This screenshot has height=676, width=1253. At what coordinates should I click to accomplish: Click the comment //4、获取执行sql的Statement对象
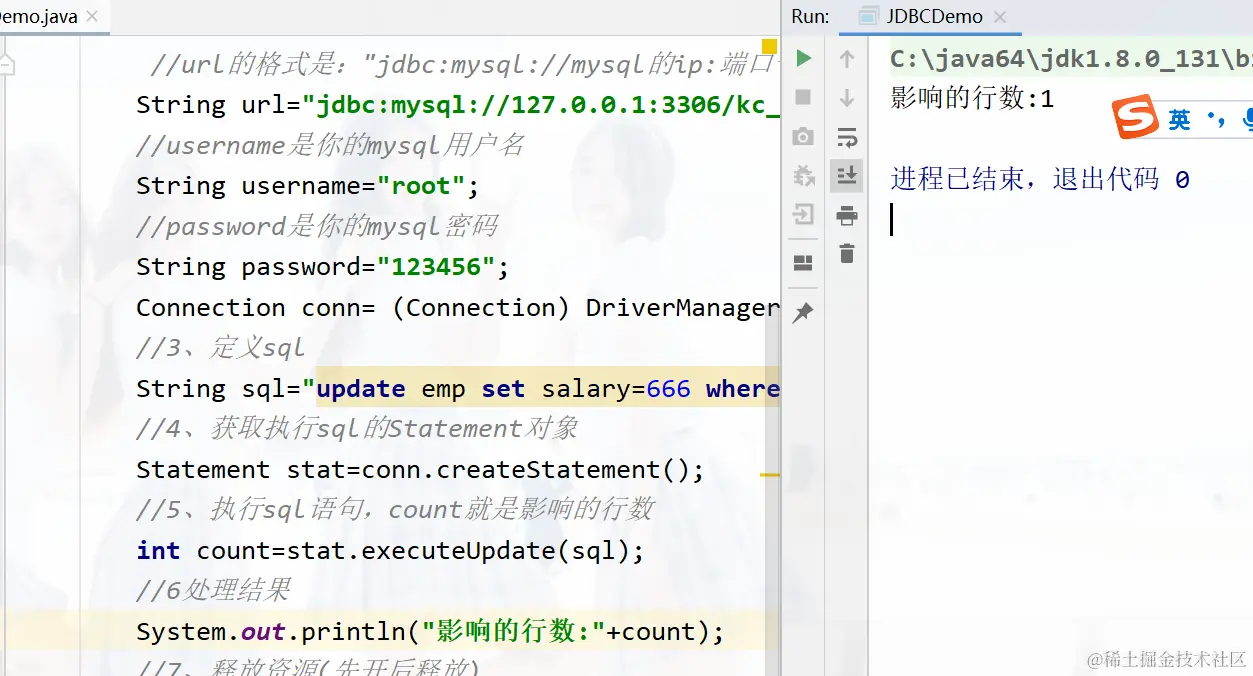(357, 429)
